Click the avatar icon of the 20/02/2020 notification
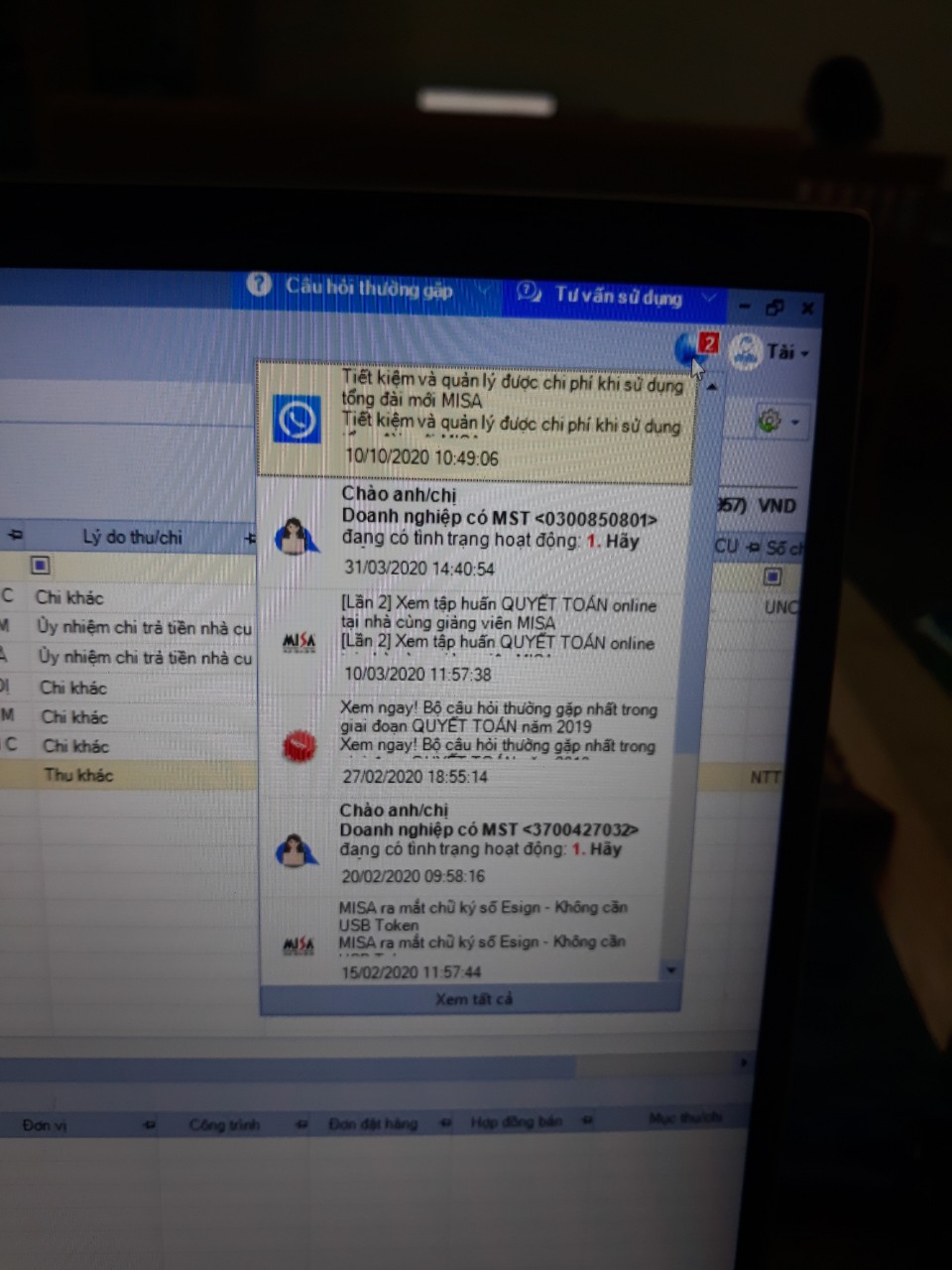 coord(295,849)
